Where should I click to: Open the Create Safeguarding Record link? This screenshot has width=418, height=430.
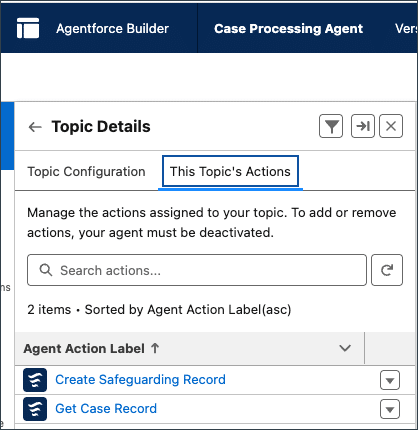pyautogui.click(x=140, y=380)
